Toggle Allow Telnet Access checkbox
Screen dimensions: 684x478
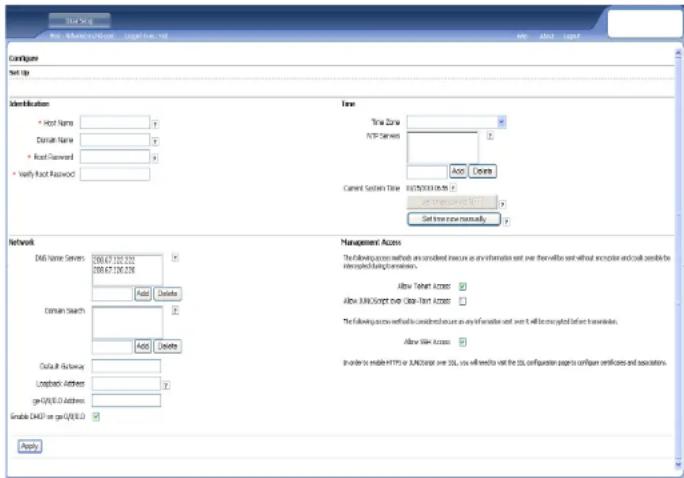(x=462, y=286)
